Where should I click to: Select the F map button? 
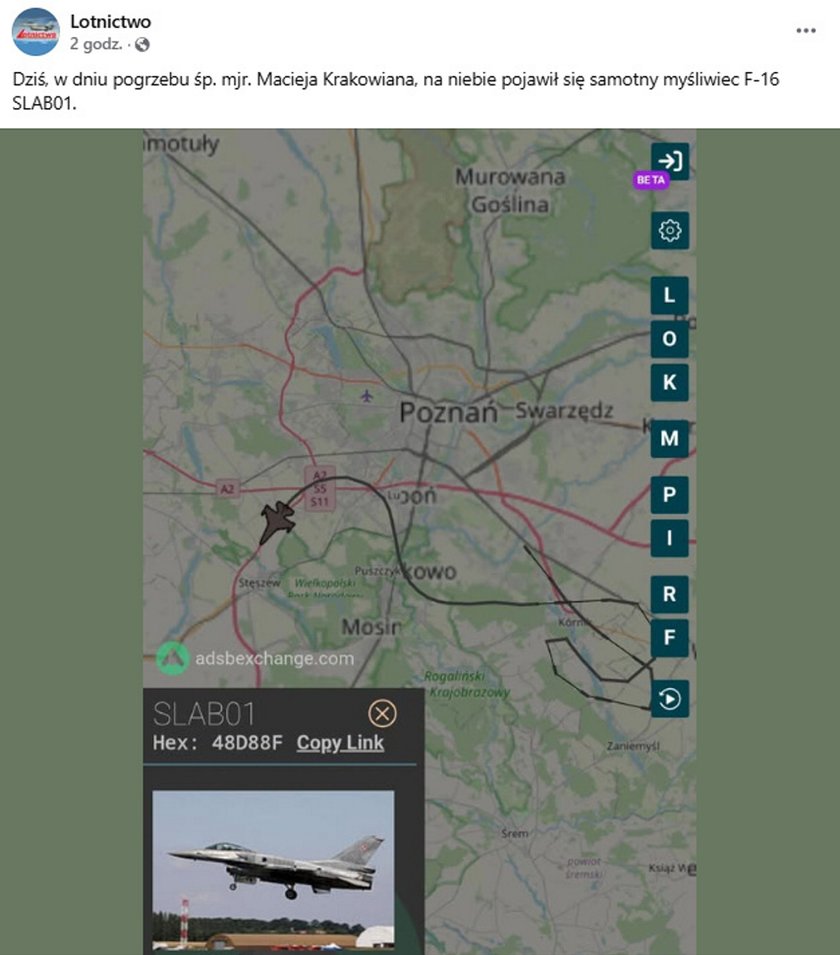(x=669, y=638)
